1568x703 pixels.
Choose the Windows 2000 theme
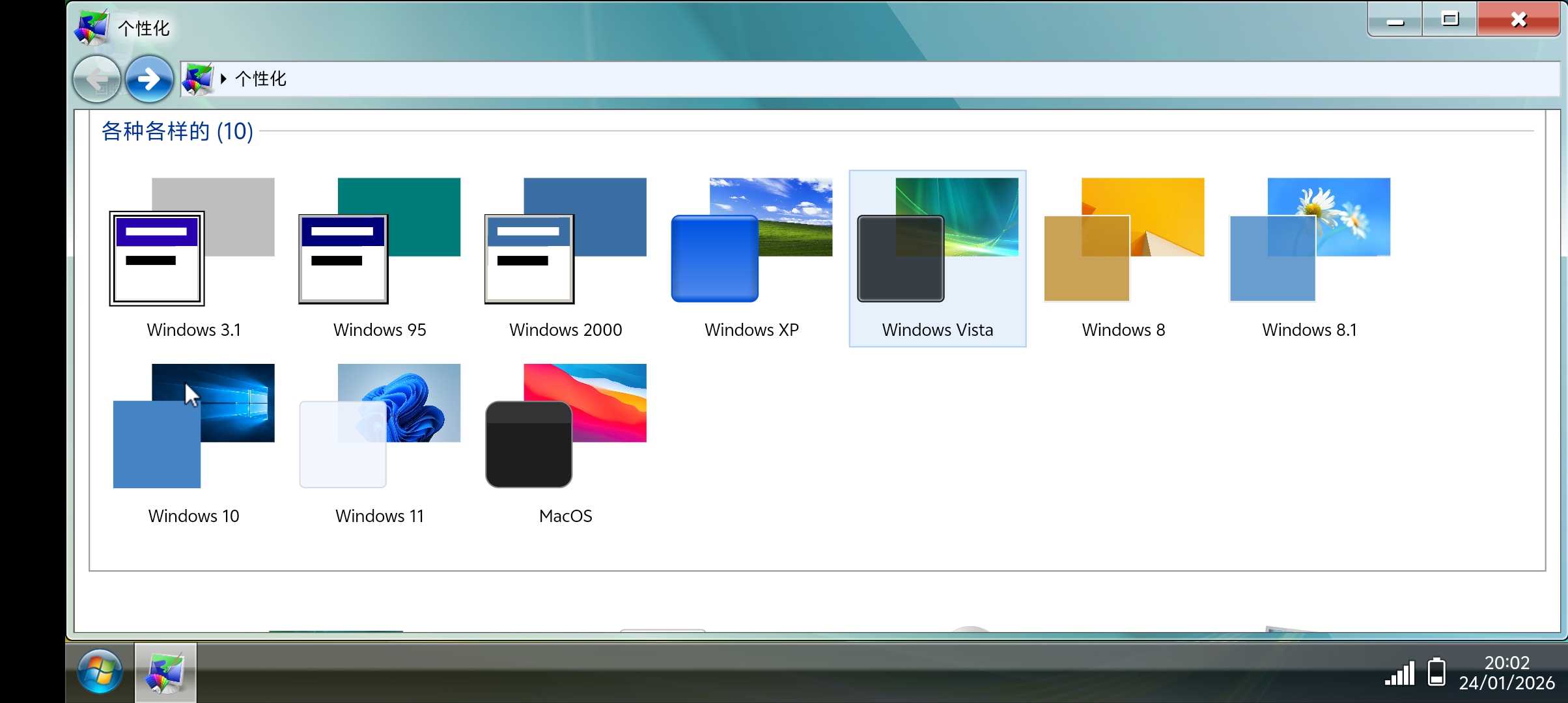click(x=565, y=257)
